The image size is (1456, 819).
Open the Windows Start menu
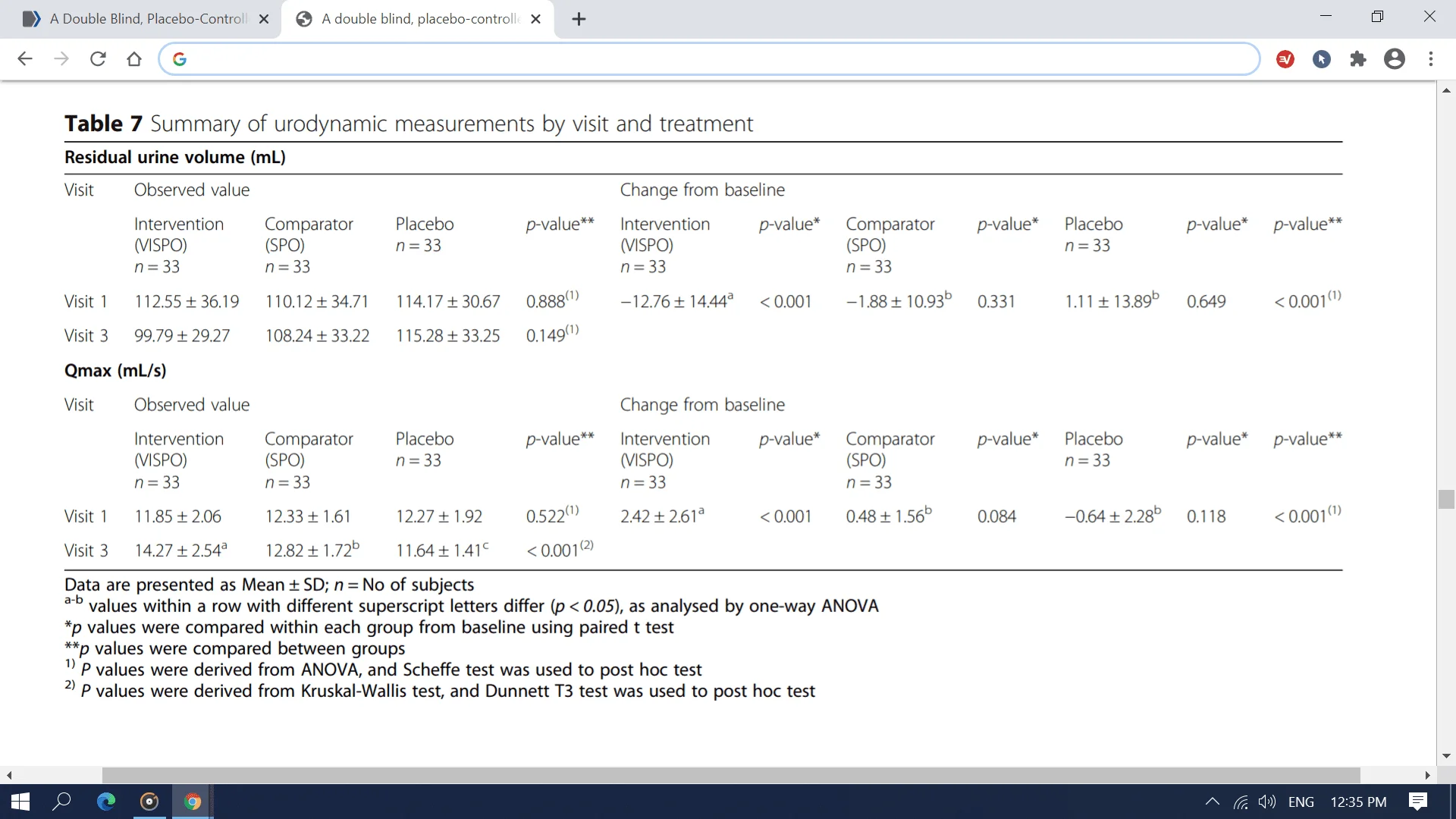click(x=20, y=802)
